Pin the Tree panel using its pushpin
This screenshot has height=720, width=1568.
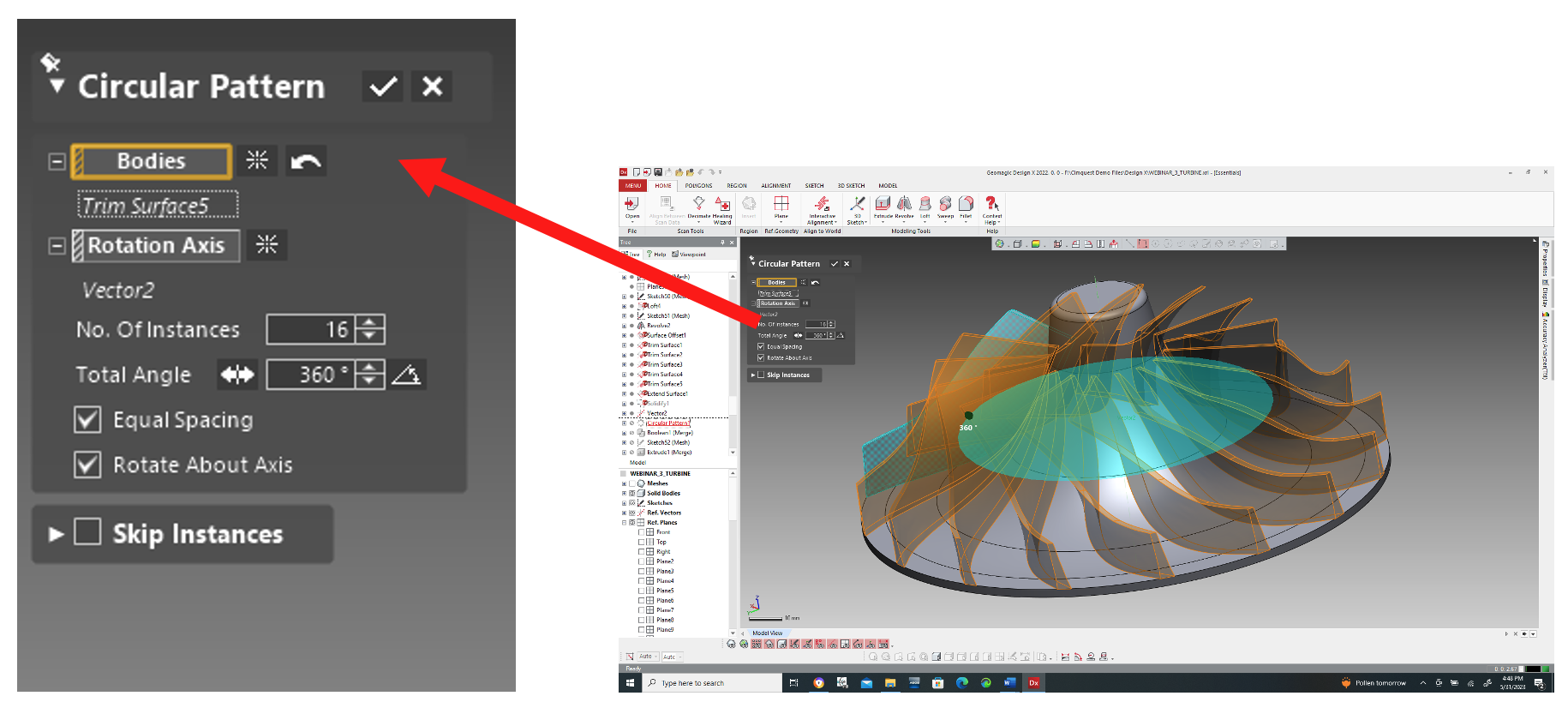(722, 243)
